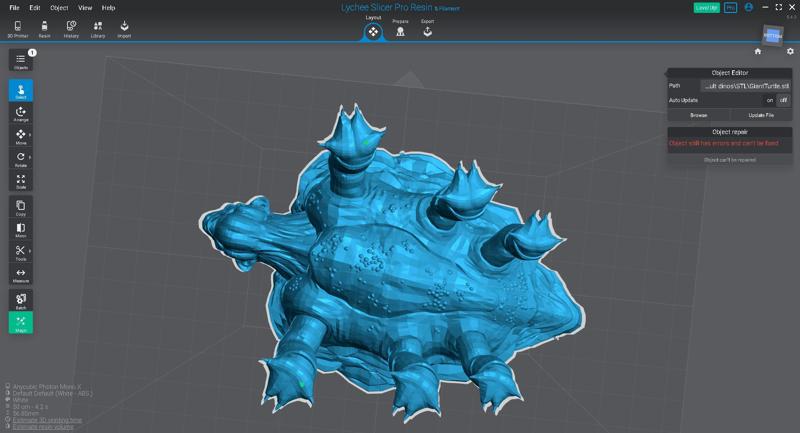Click the Estimate resin volume link
800x433 pixels.
(43, 426)
